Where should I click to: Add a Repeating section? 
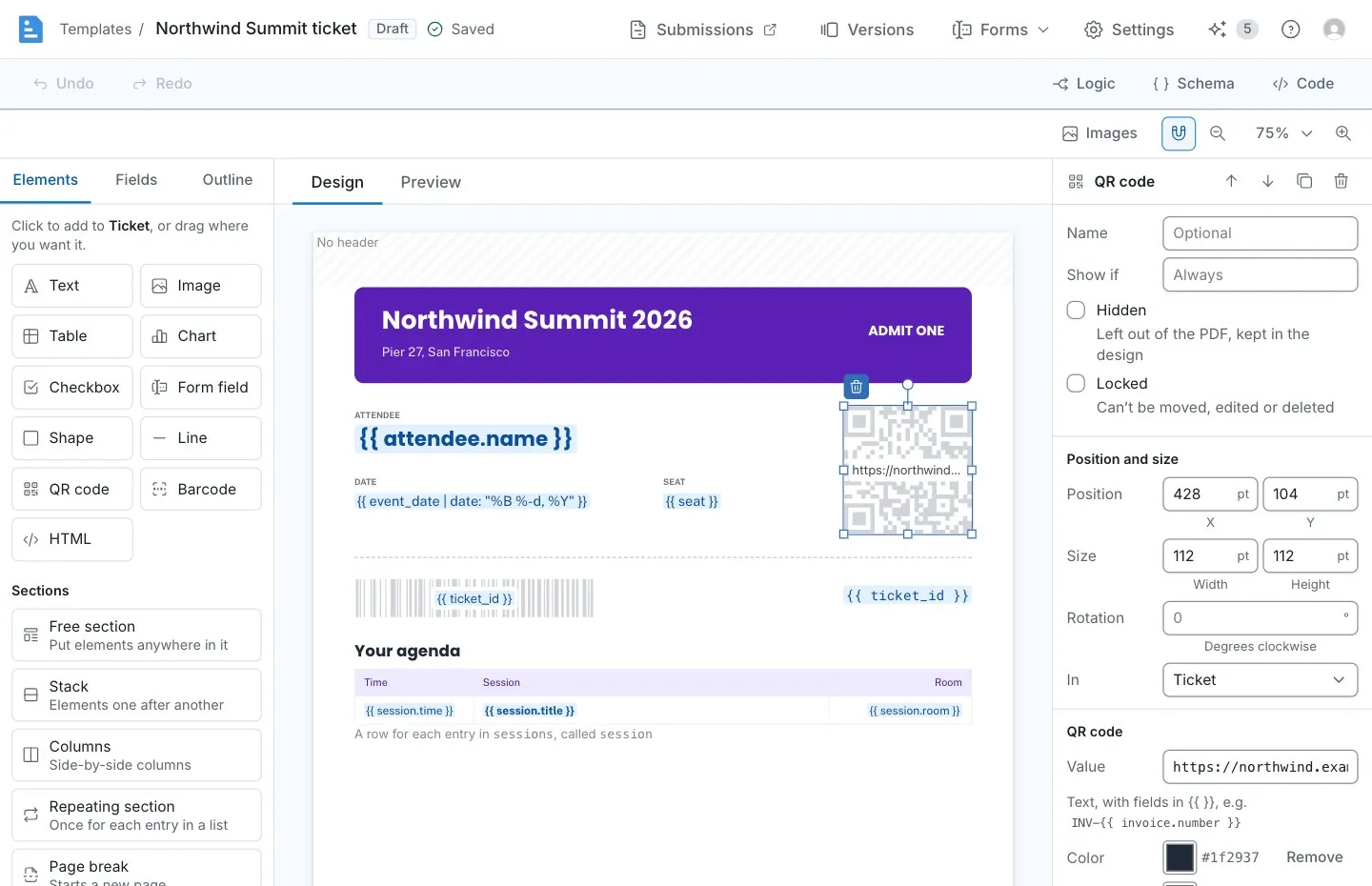click(x=136, y=816)
